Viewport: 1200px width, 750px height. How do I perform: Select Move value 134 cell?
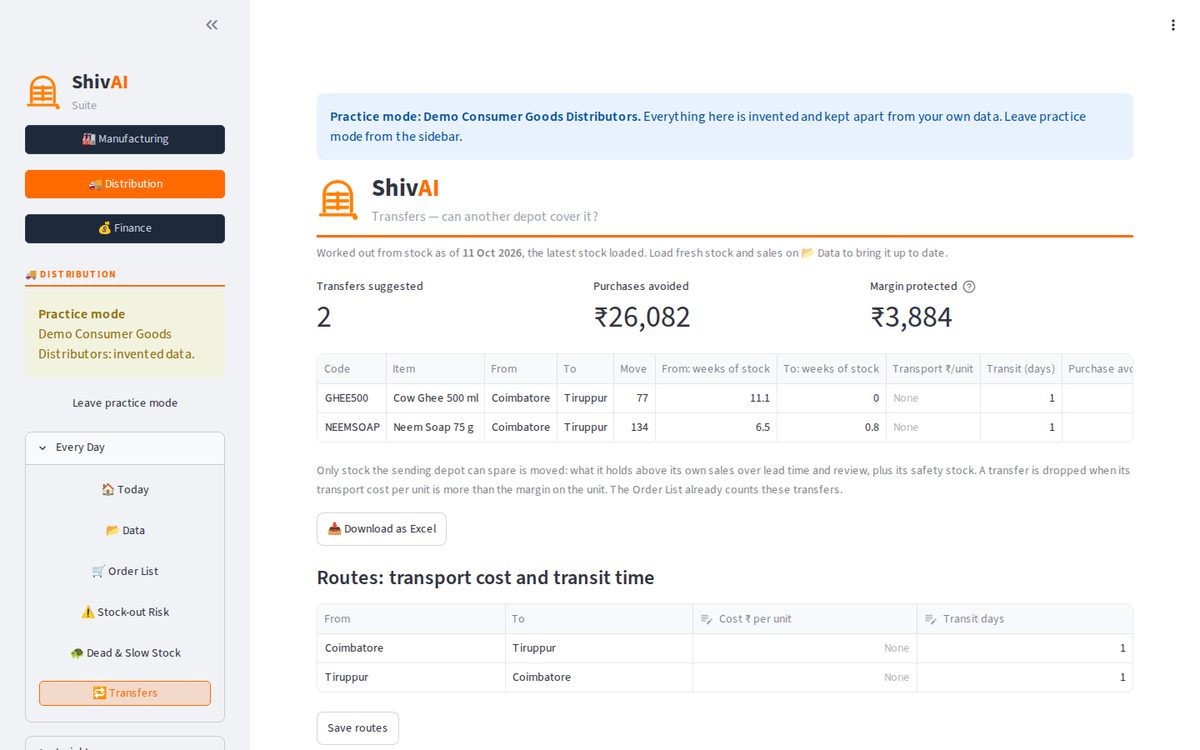[634, 427]
